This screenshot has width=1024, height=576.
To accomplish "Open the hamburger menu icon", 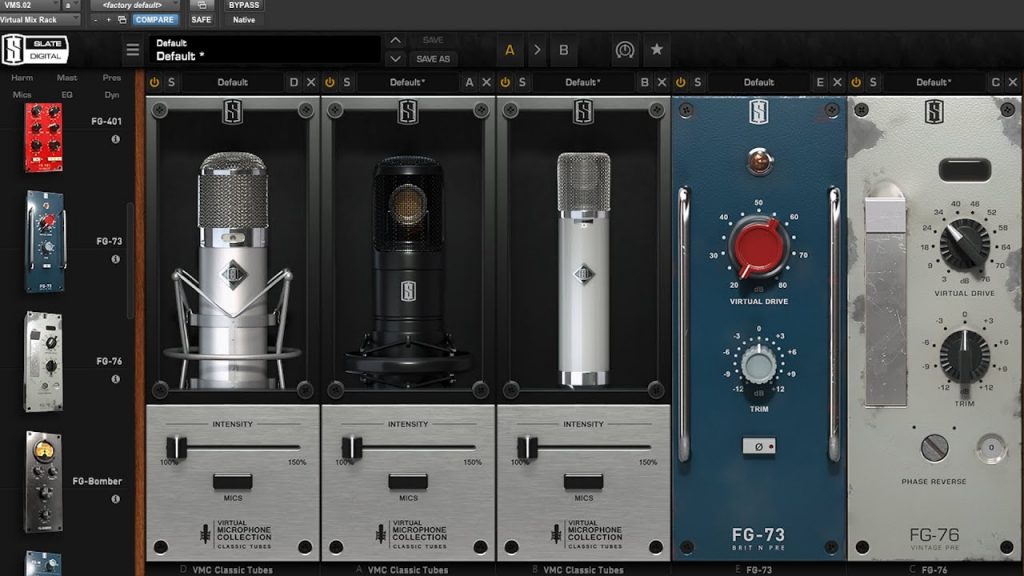I will (x=132, y=49).
